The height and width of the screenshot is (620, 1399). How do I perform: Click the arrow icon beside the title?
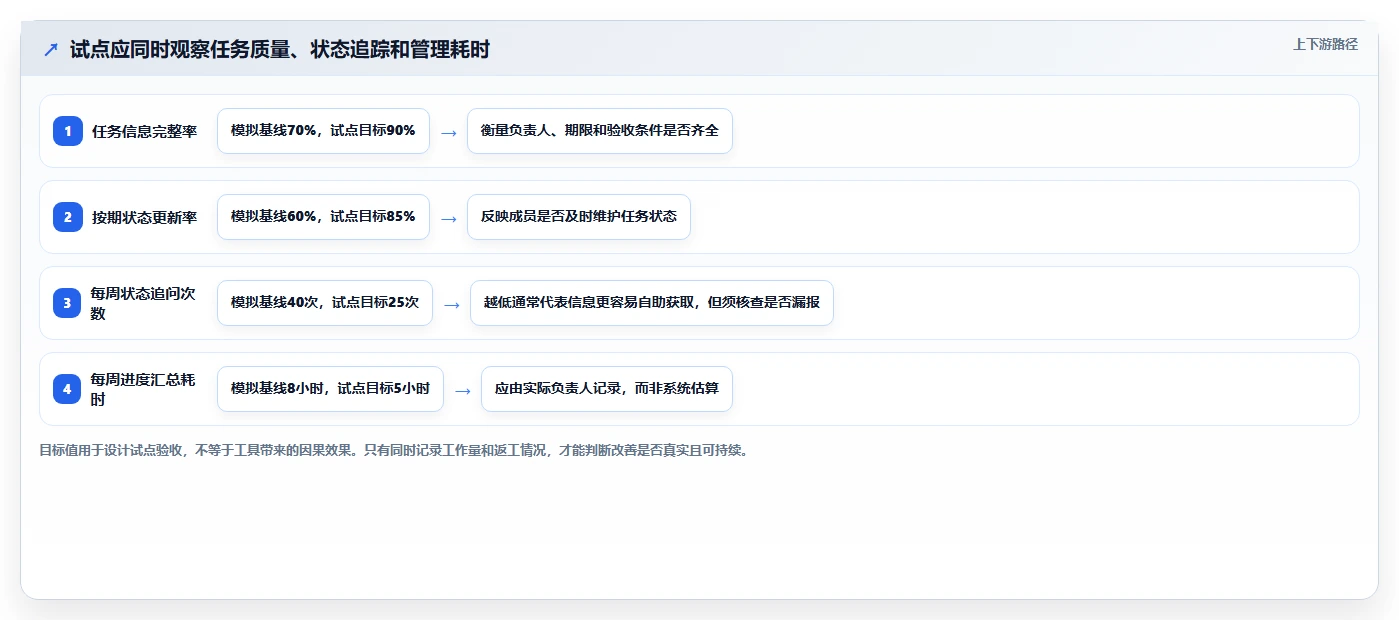(50, 49)
